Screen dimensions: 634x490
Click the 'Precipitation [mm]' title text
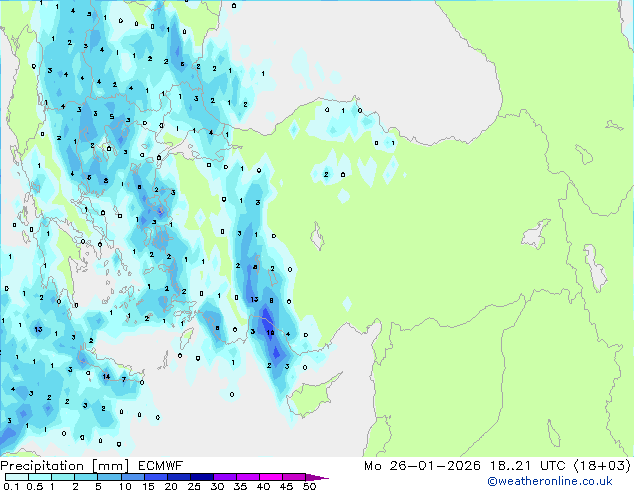[x=65, y=466]
